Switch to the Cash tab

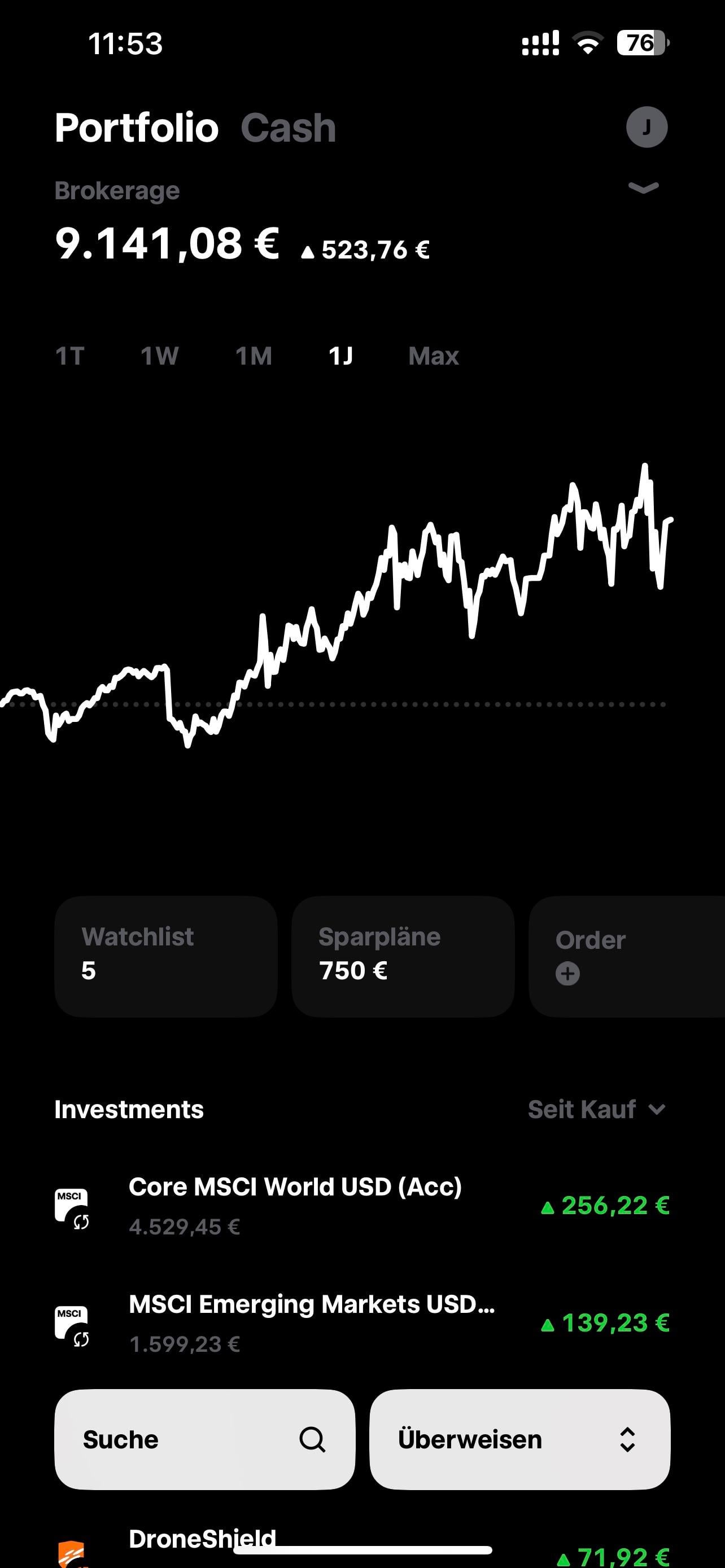coord(288,128)
